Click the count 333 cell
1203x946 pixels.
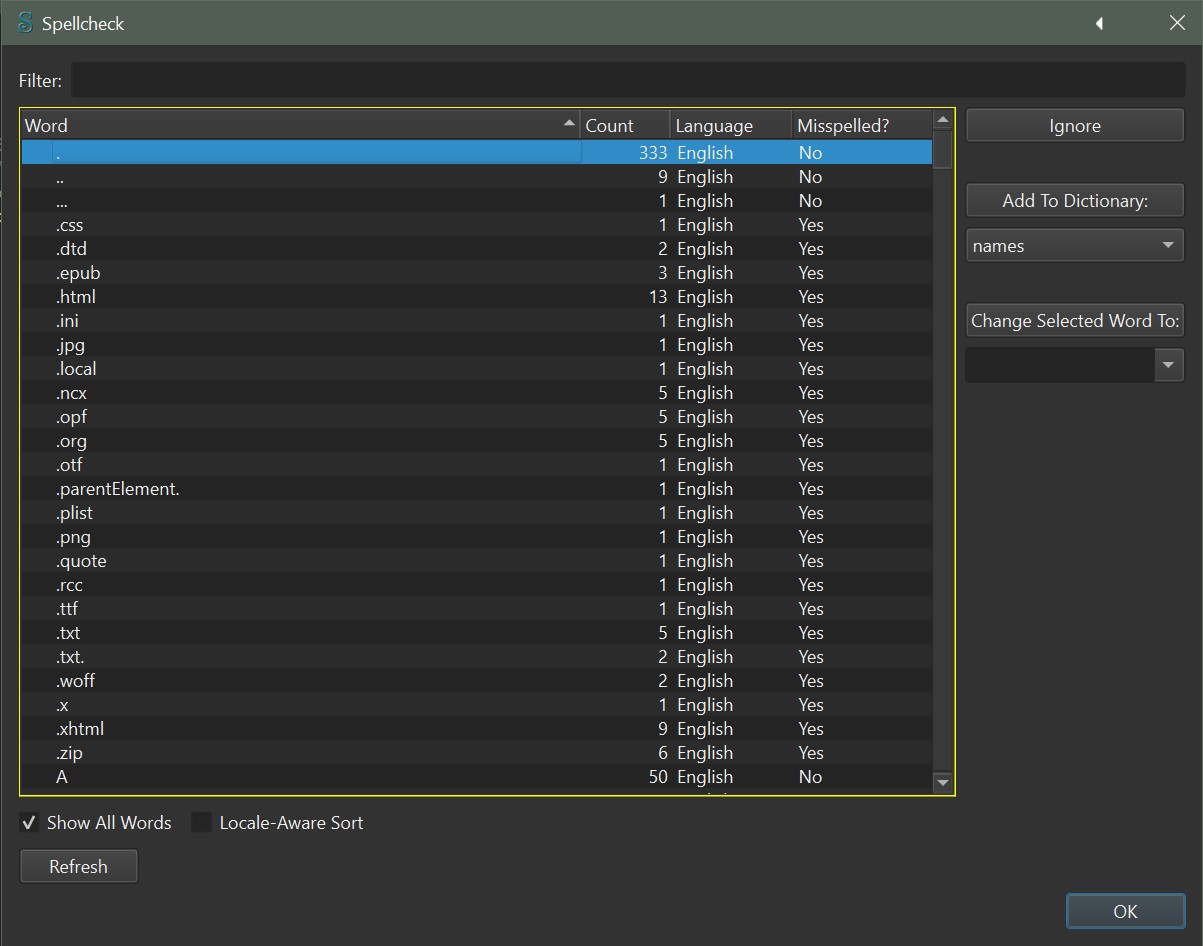(626, 153)
